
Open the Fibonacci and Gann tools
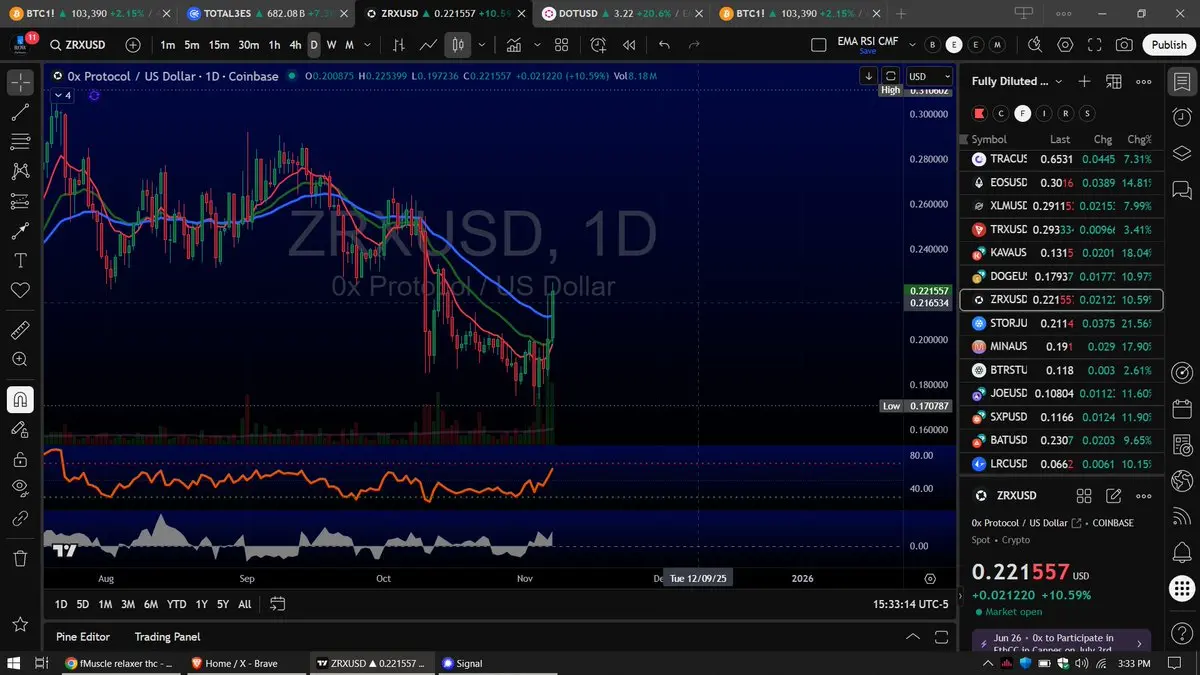(x=20, y=142)
